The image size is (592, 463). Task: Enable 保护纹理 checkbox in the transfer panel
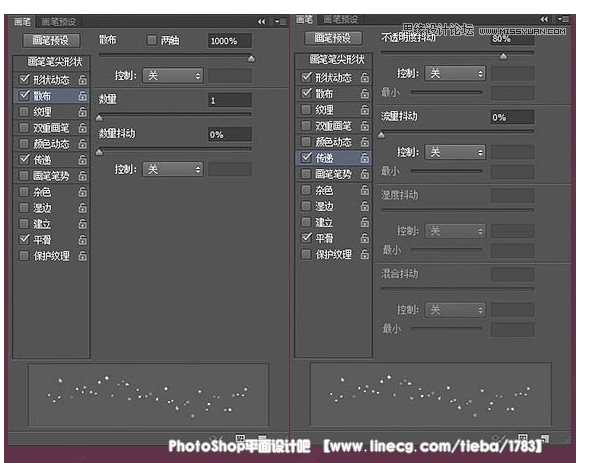(x=306, y=254)
